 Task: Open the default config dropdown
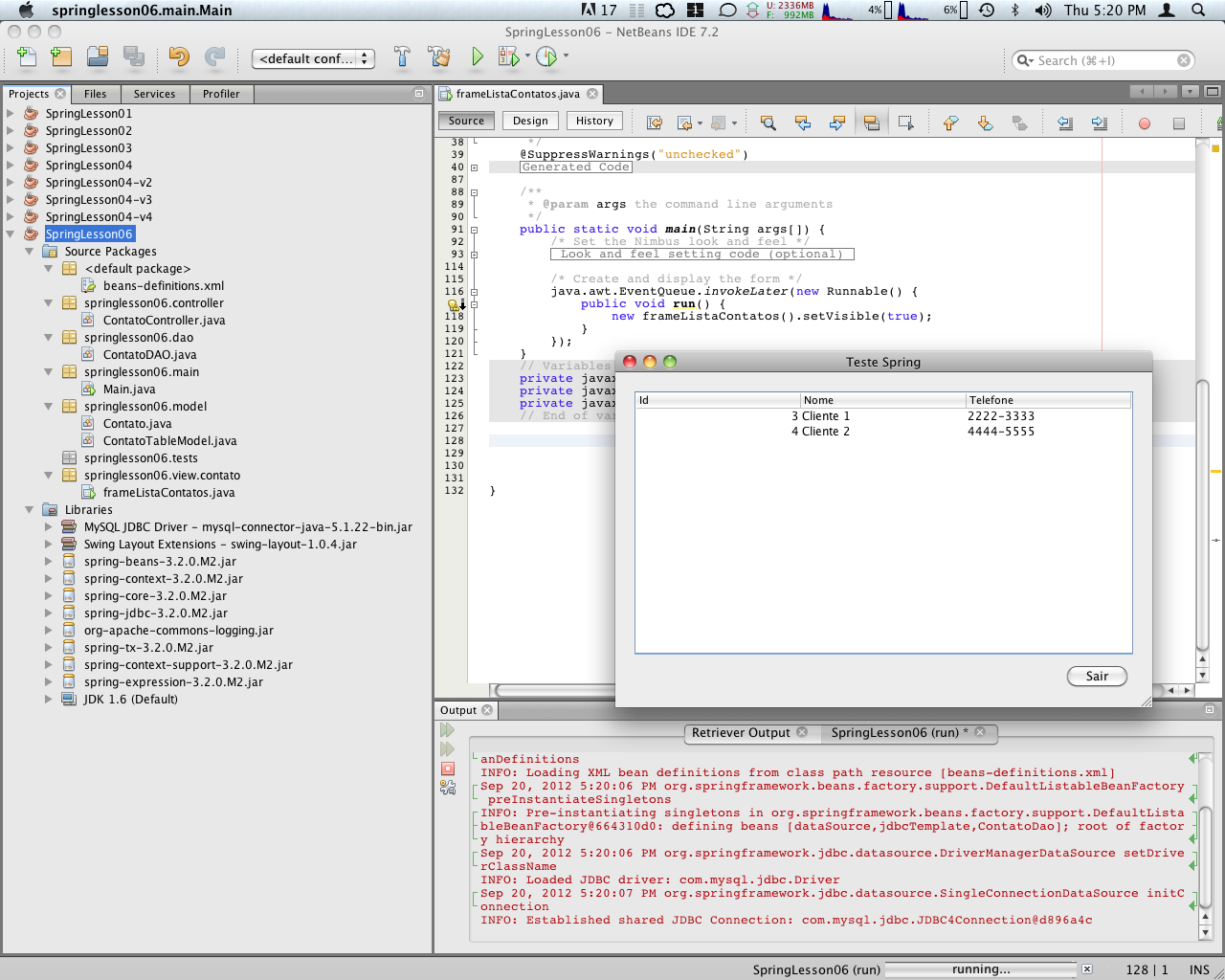[x=313, y=59]
